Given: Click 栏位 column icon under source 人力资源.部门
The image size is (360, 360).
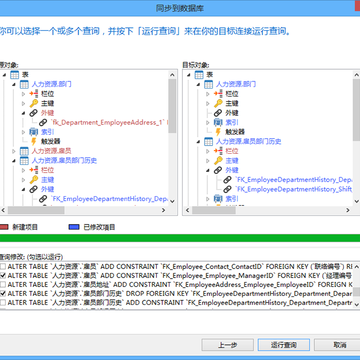Looking at the screenshot, I should tap(33, 94).
